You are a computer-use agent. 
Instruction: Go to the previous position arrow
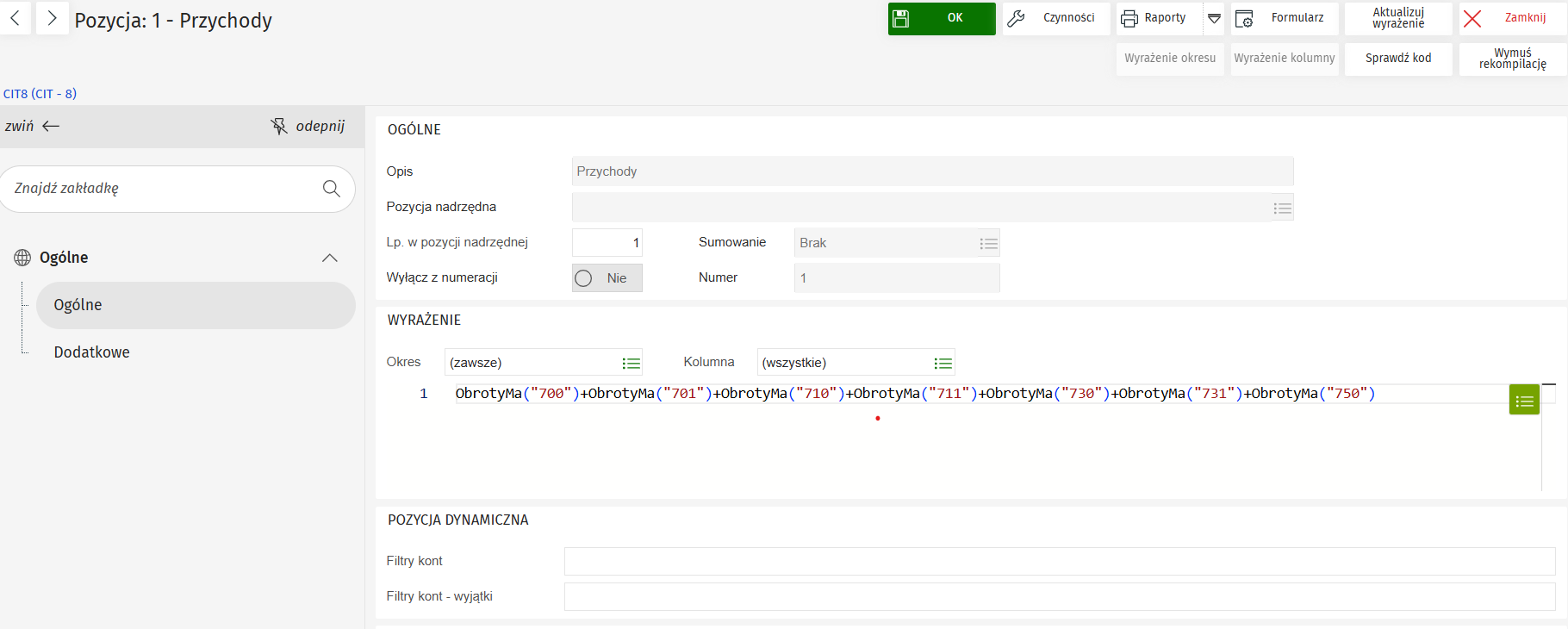click(16, 18)
